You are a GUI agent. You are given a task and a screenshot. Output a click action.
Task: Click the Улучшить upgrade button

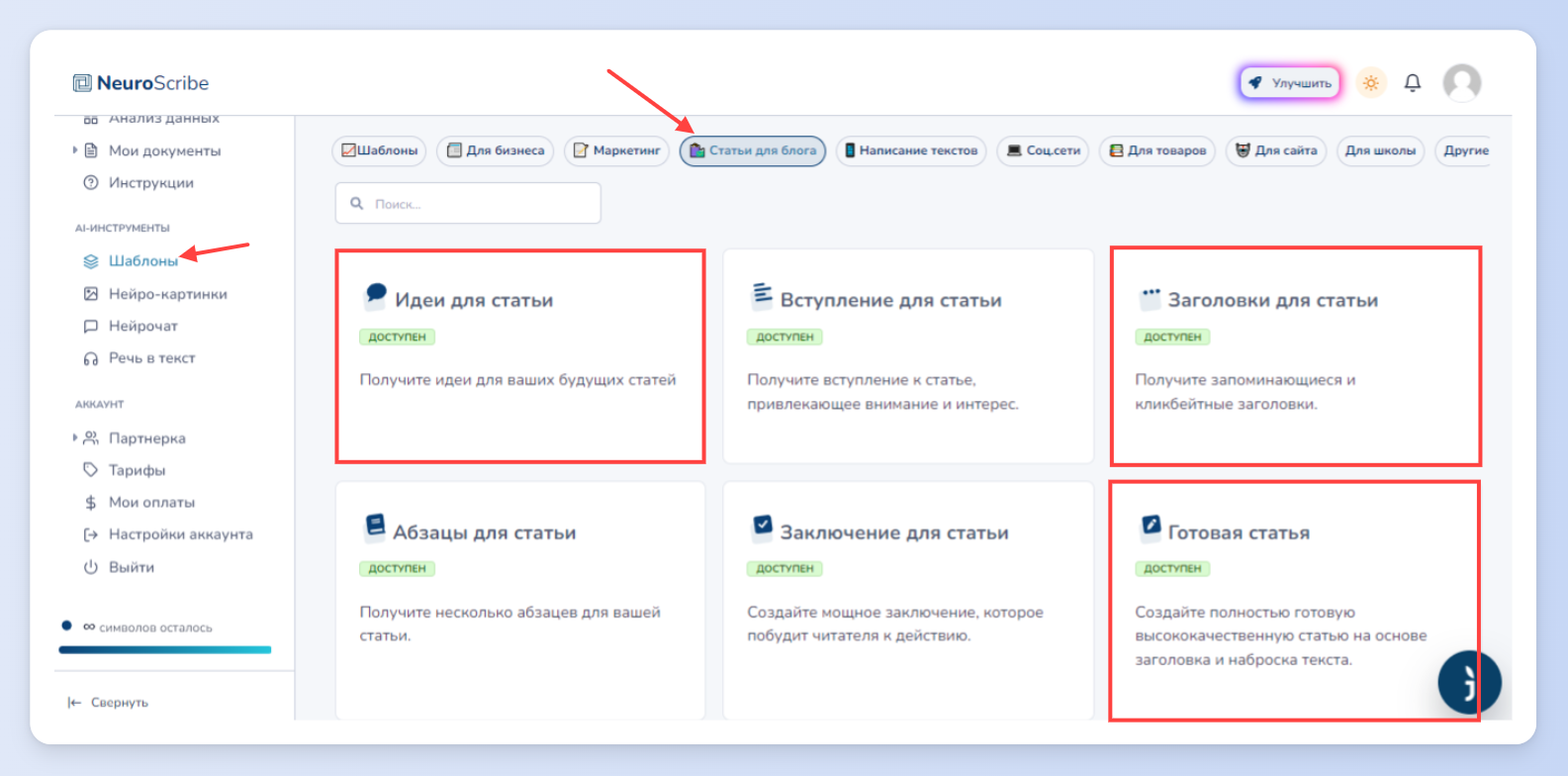(x=1291, y=83)
